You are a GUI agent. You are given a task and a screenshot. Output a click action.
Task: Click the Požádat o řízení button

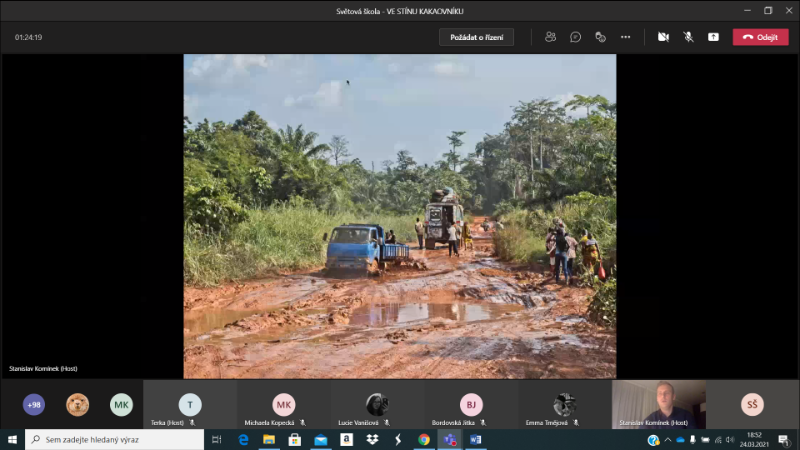click(476, 37)
